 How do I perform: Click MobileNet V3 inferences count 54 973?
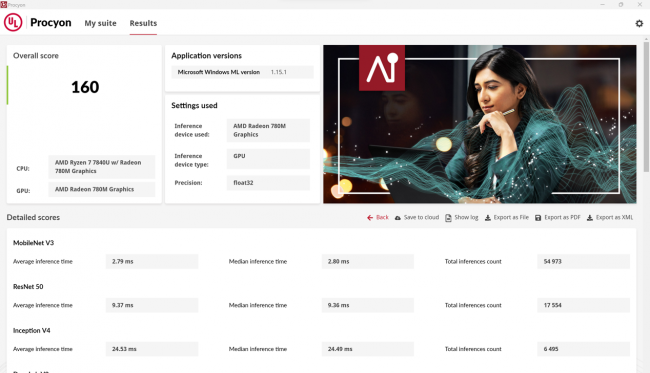pyautogui.click(x=583, y=262)
